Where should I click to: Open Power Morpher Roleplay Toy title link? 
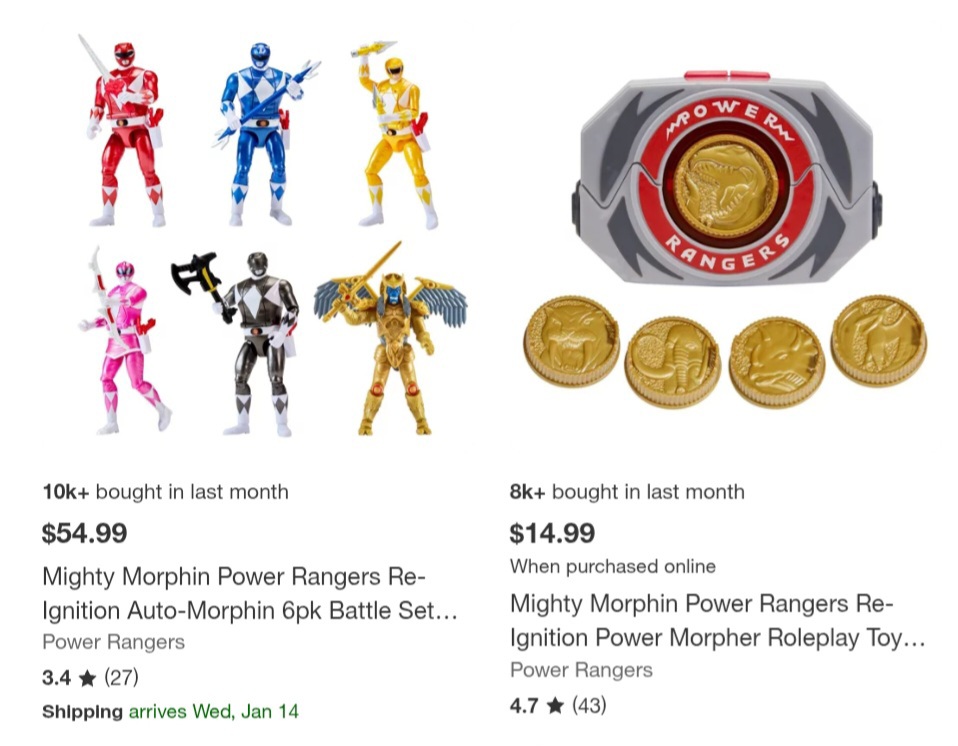(717, 620)
